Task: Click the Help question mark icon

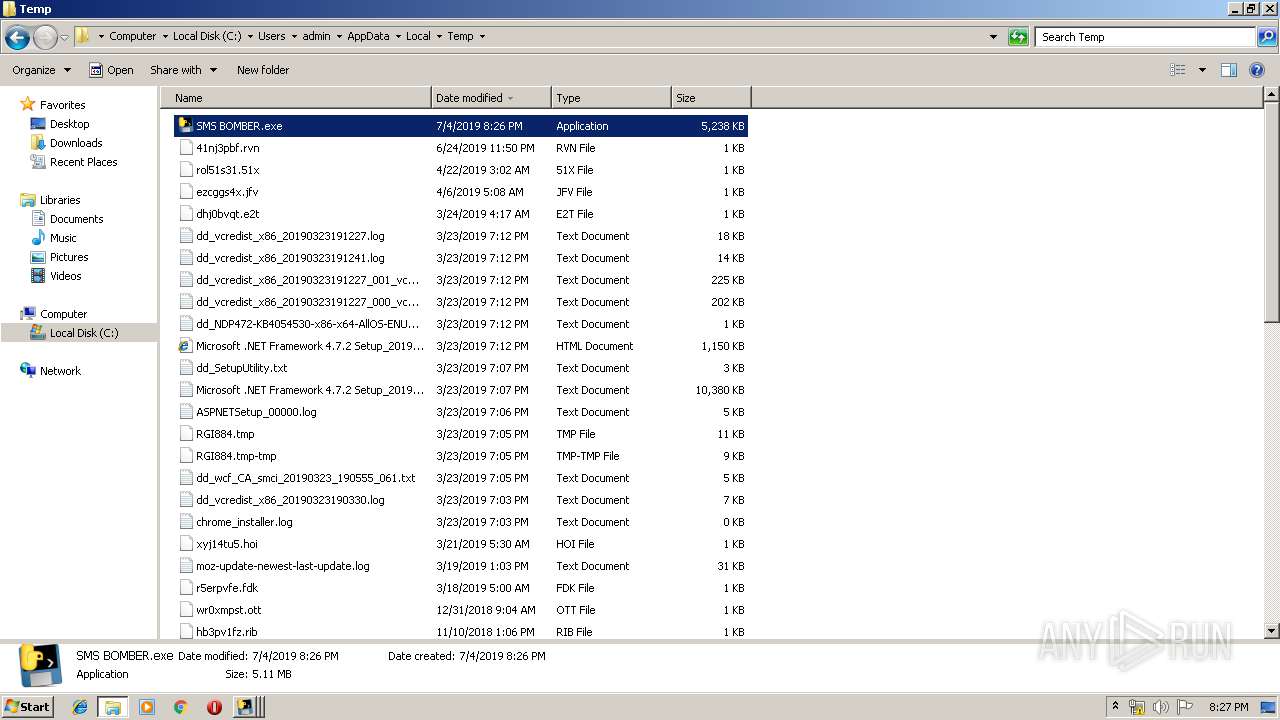Action: click(x=1258, y=70)
